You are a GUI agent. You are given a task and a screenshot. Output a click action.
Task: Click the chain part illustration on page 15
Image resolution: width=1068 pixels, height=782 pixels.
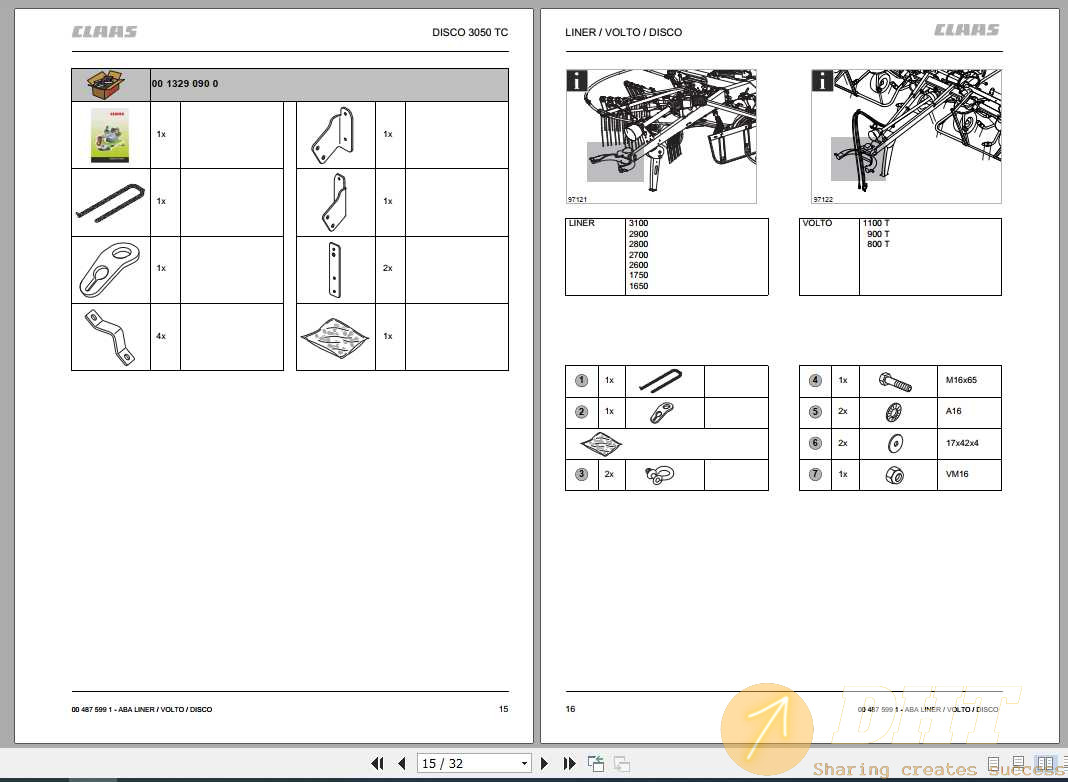[110, 202]
